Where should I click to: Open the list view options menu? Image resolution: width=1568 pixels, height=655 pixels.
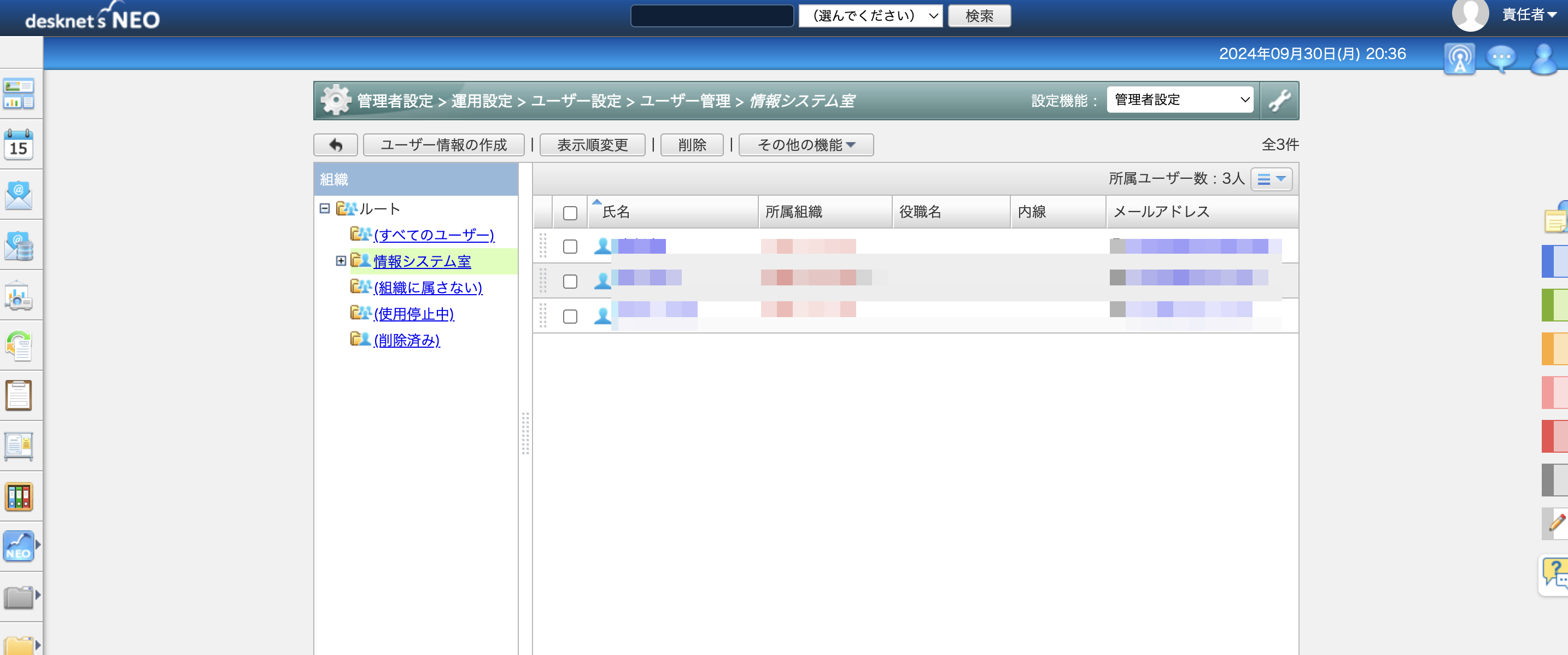(1271, 179)
